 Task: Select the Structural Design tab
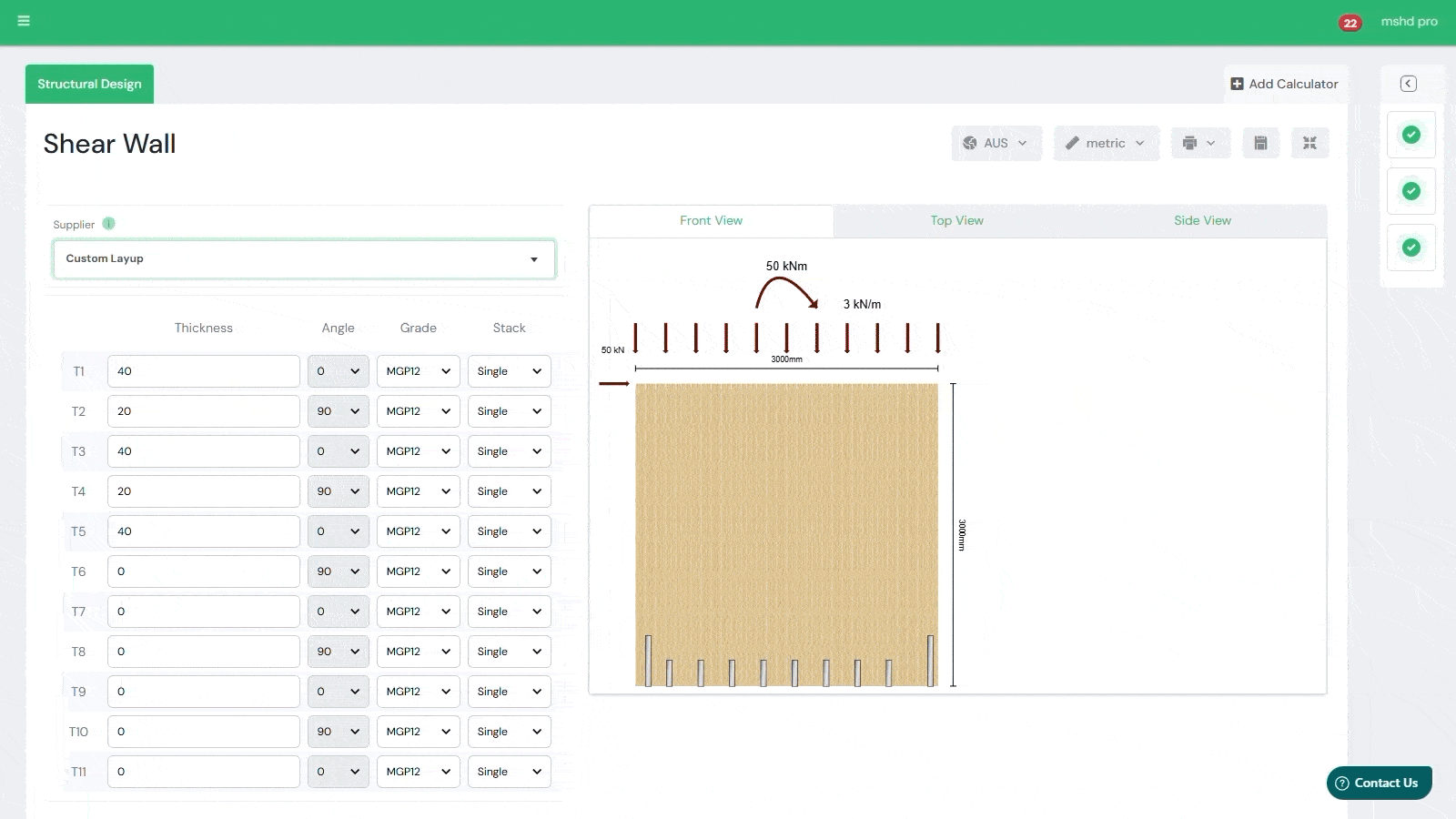point(89,84)
